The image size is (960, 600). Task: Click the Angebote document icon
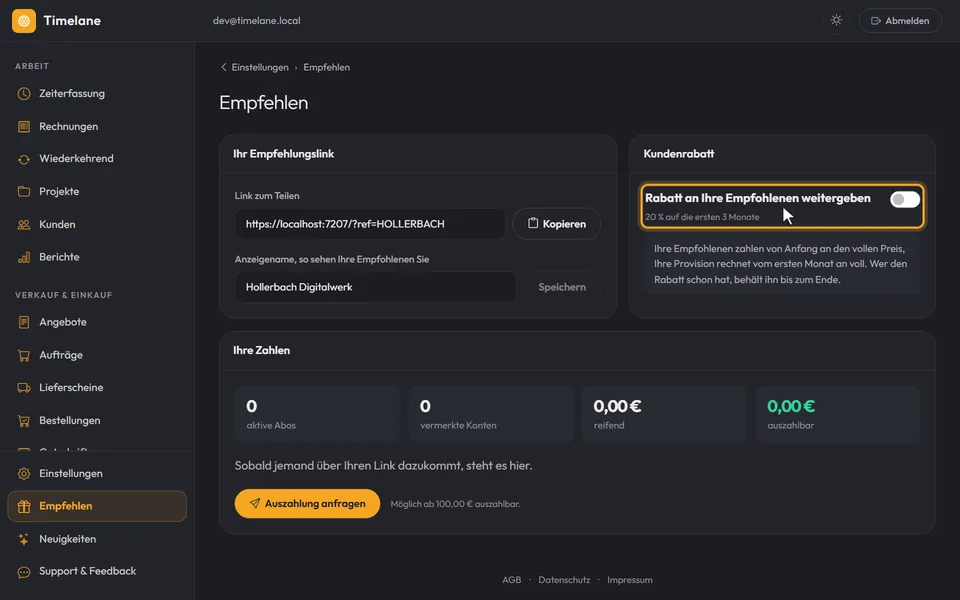point(24,322)
